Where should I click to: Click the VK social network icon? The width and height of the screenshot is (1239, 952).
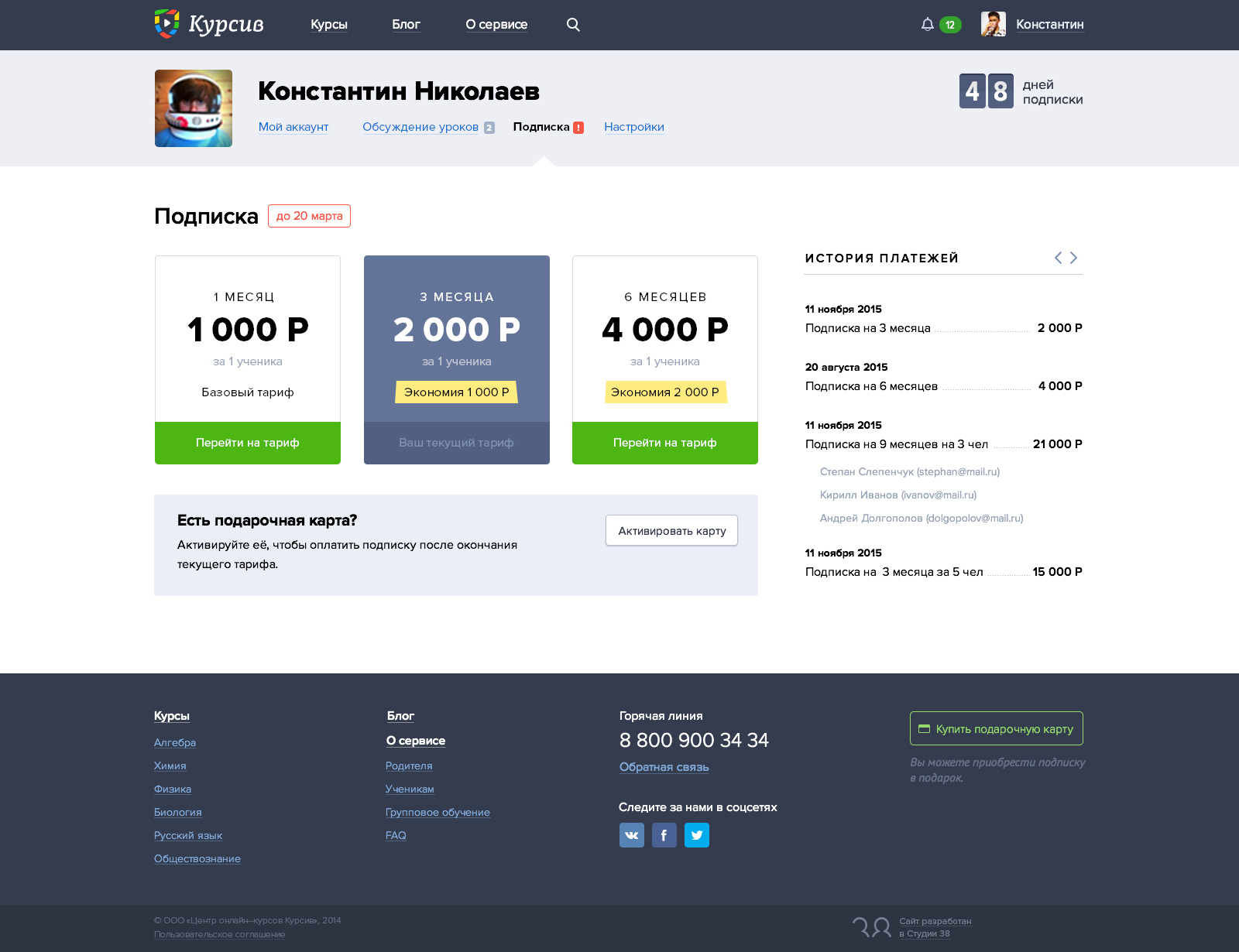point(632,835)
